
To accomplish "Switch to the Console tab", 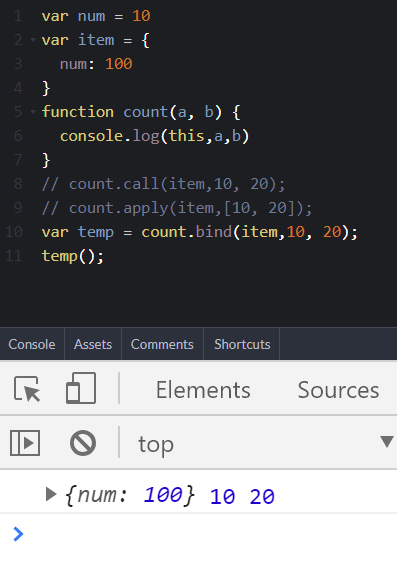I will (32, 344).
